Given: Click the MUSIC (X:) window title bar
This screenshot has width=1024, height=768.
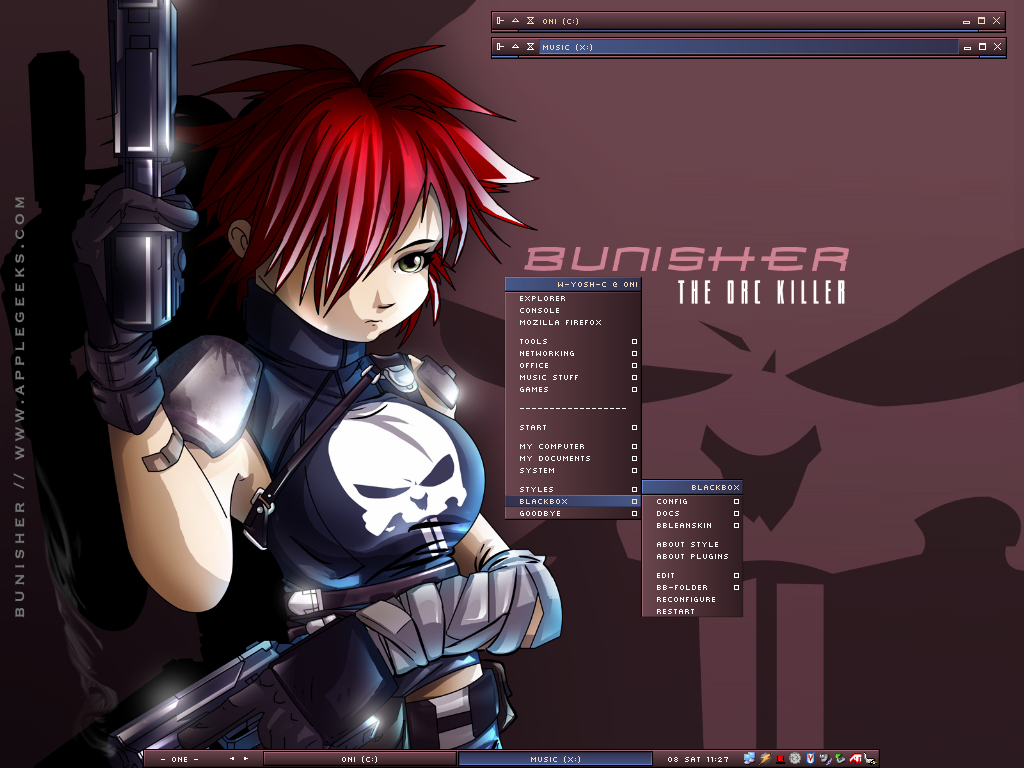Looking at the screenshot, I should 748,46.
